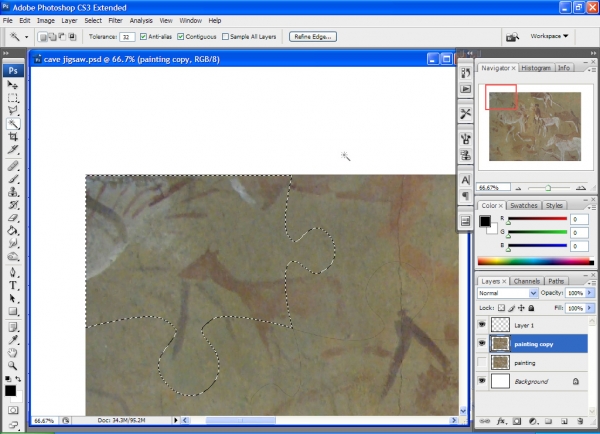Hide the Background layer

click(x=482, y=381)
